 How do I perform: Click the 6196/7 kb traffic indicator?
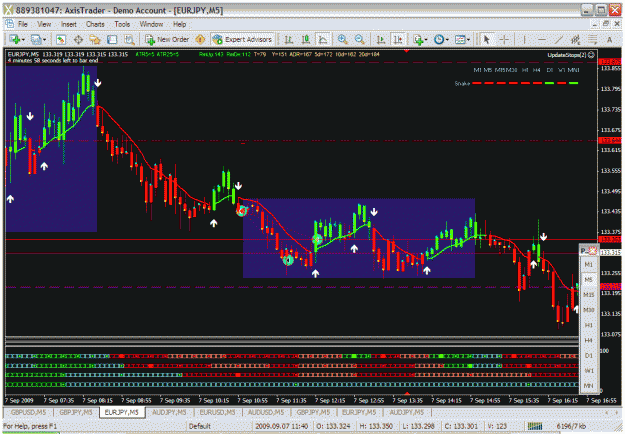(x=571, y=426)
